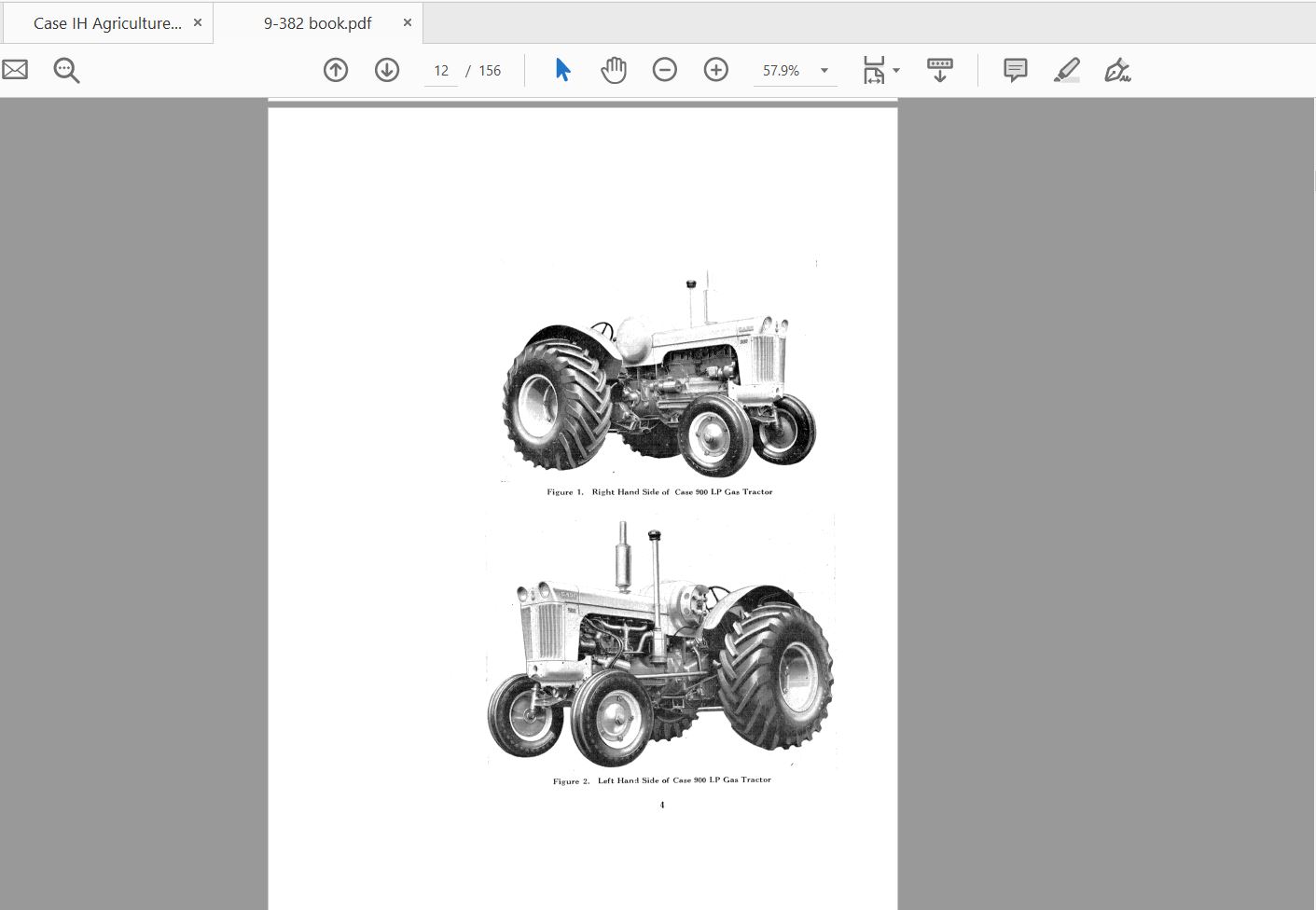The height and width of the screenshot is (910, 1316).
Task: Add a comment note
Action: click(1016, 70)
